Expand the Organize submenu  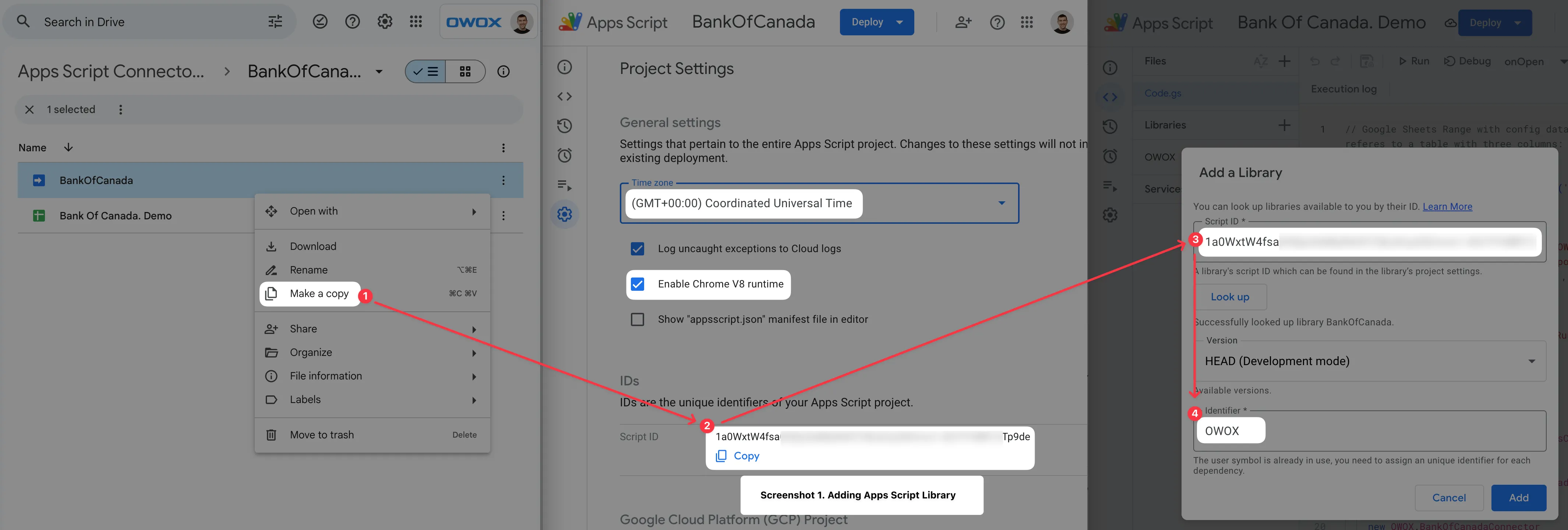[372, 353]
